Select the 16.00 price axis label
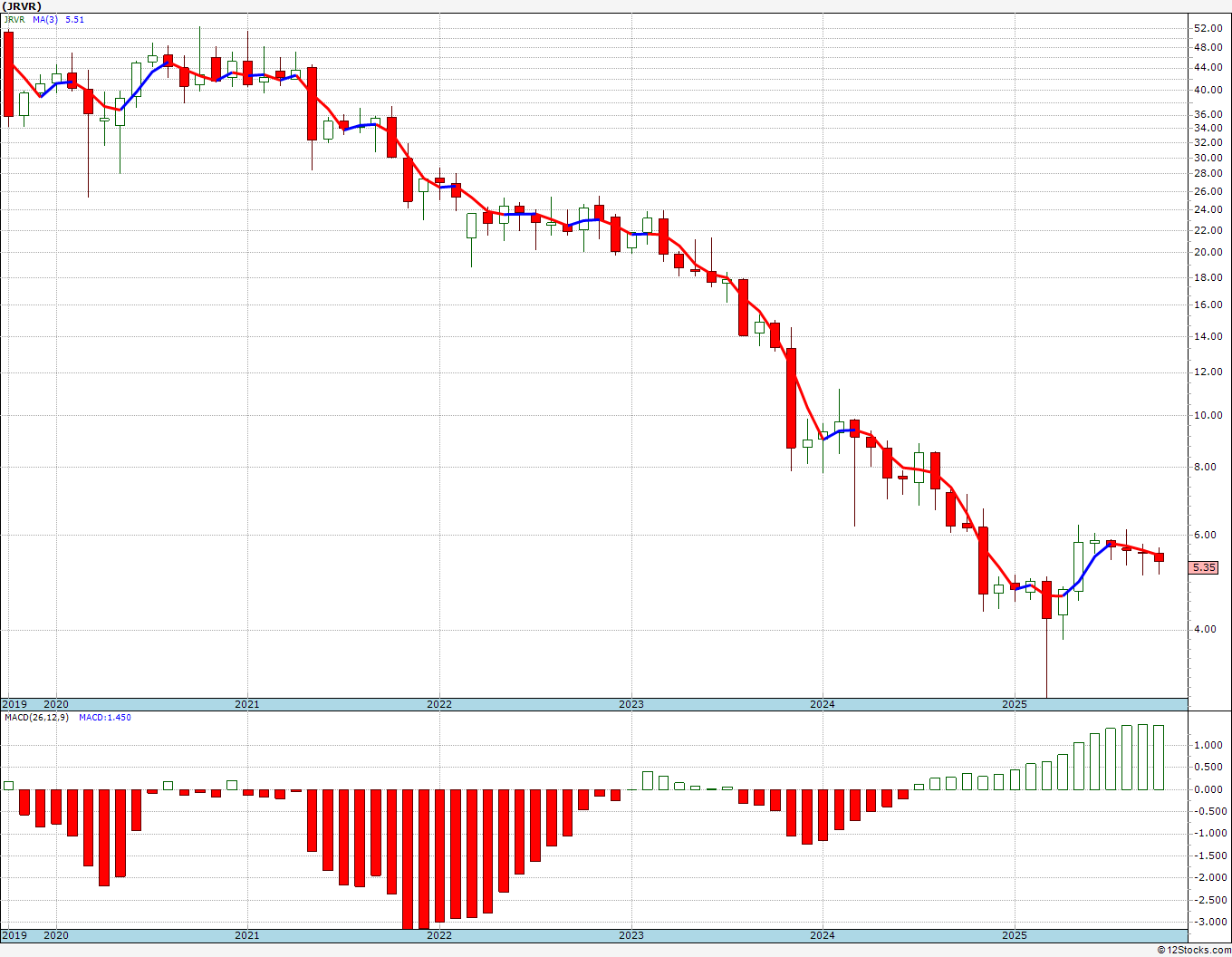 click(1208, 305)
